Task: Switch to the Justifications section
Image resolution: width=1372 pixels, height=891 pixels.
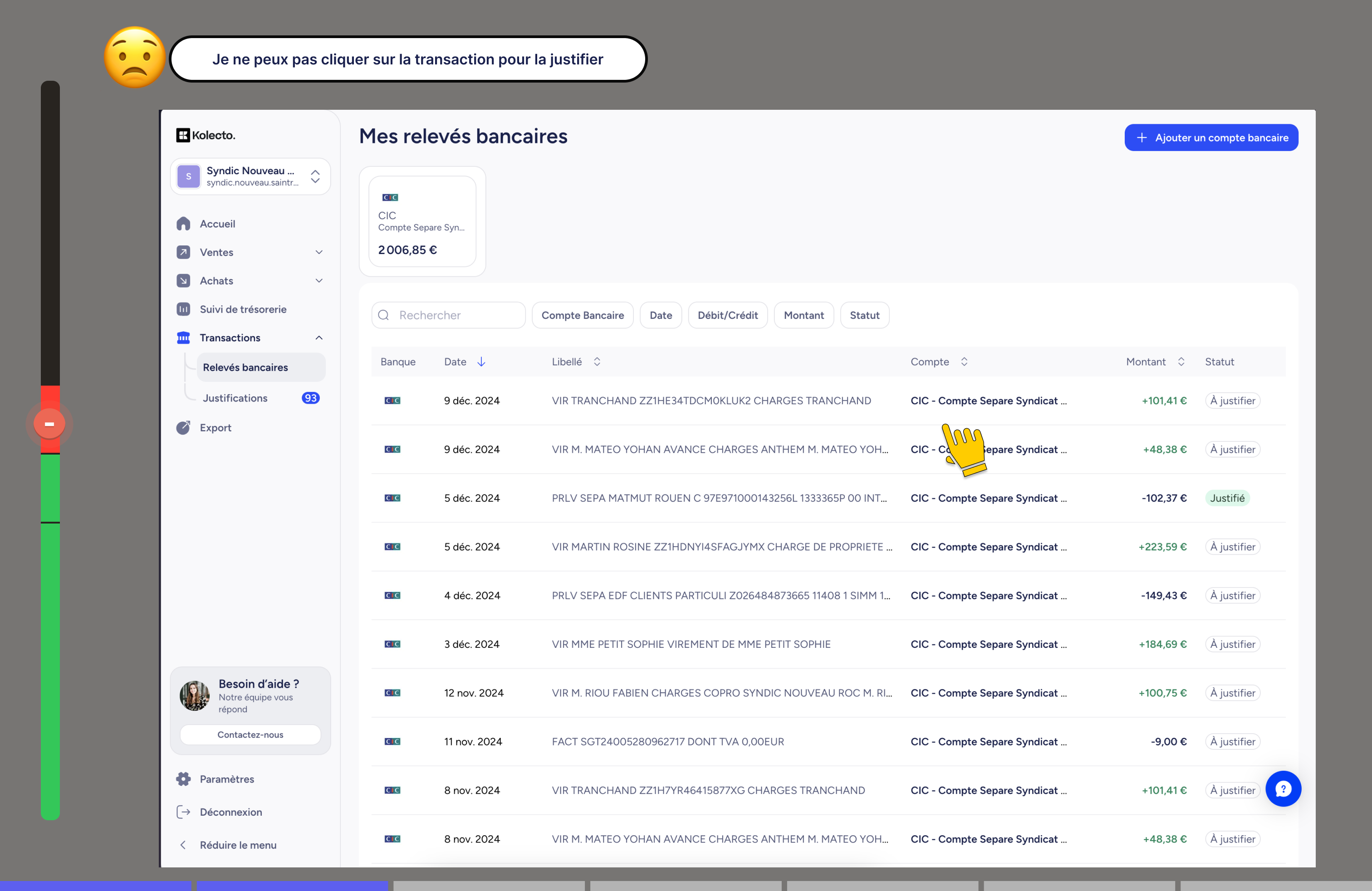Action: point(234,398)
